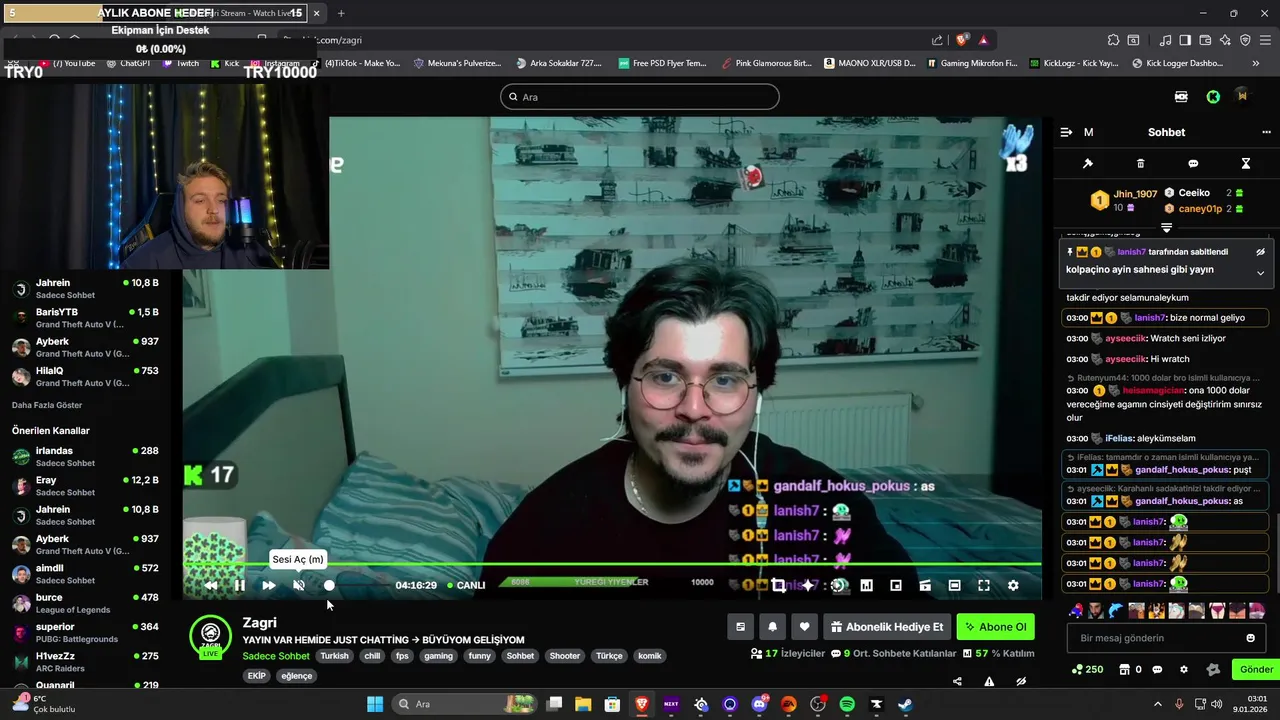This screenshot has width=1280, height=720.
Task: Show hidden system tray icons
Action: 1158,704
